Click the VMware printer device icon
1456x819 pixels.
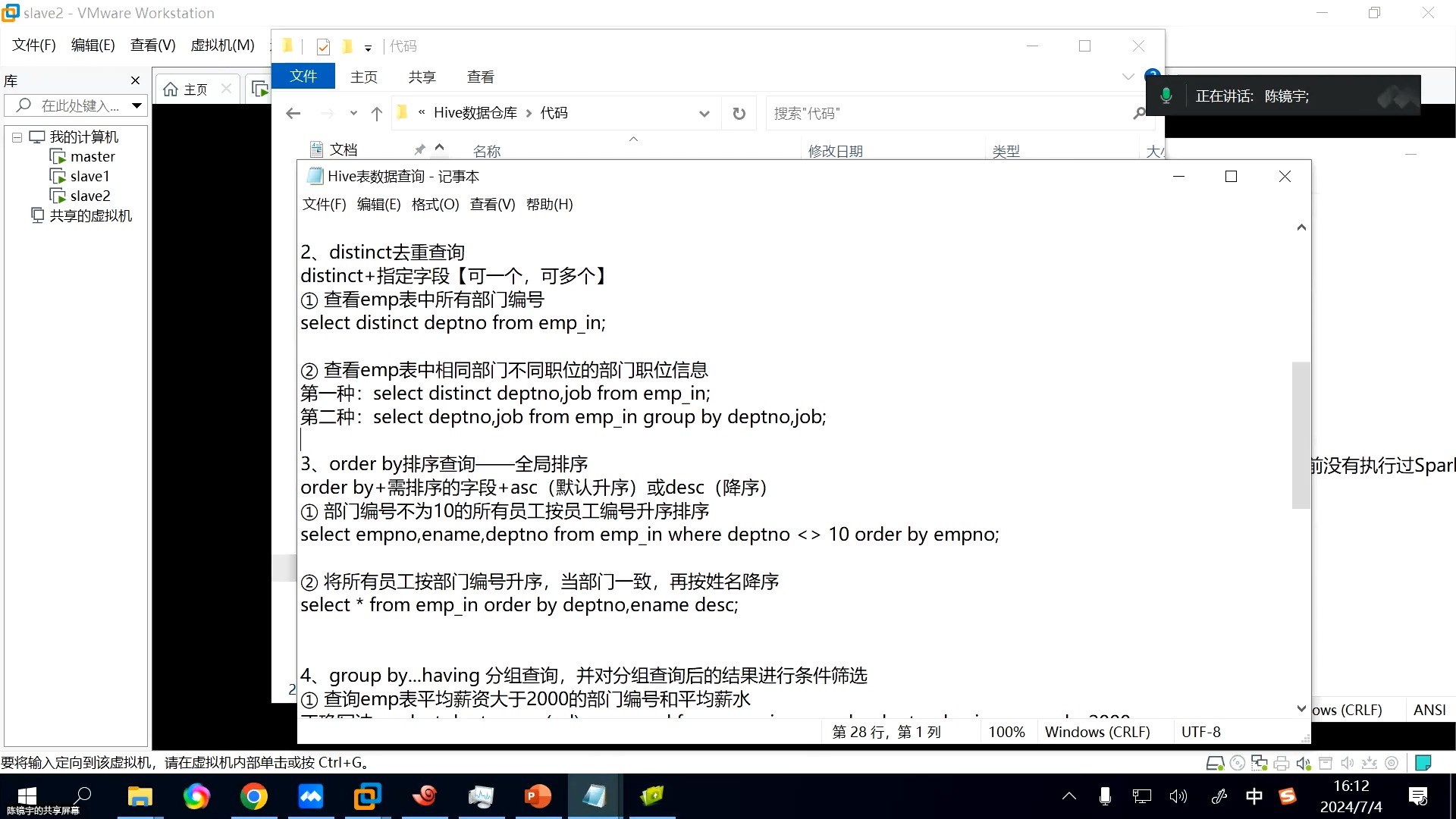(1282, 763)
